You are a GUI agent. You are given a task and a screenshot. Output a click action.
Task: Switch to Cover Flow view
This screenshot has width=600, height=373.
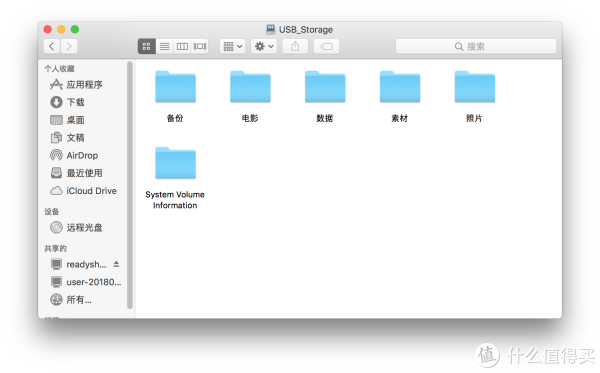[200, 46]
